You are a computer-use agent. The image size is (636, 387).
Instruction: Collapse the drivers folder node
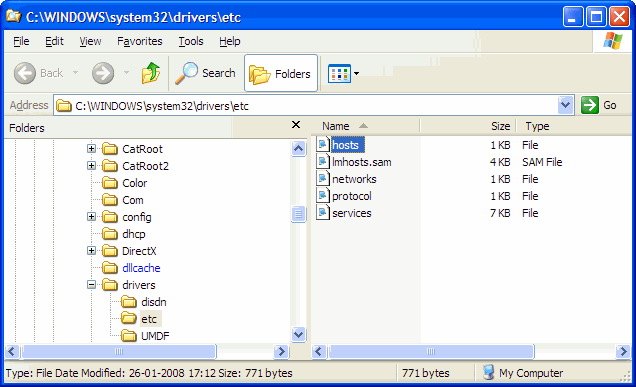(x=91, y=285)
